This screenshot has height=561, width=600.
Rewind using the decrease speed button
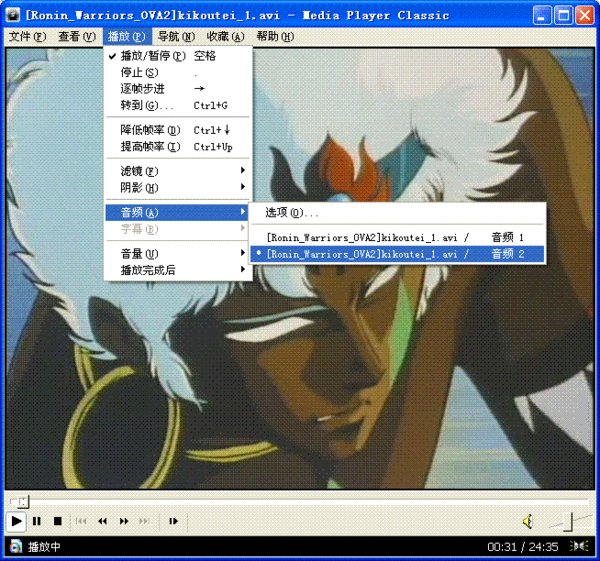point(103,521)
